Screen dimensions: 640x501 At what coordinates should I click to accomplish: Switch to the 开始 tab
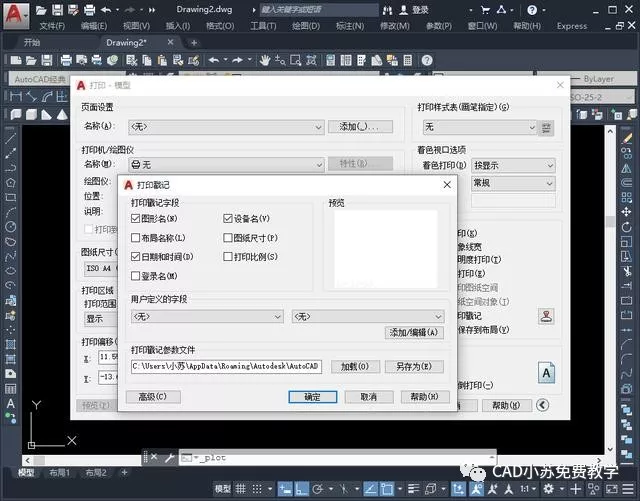pyautogui.click(x=31, y=42)
